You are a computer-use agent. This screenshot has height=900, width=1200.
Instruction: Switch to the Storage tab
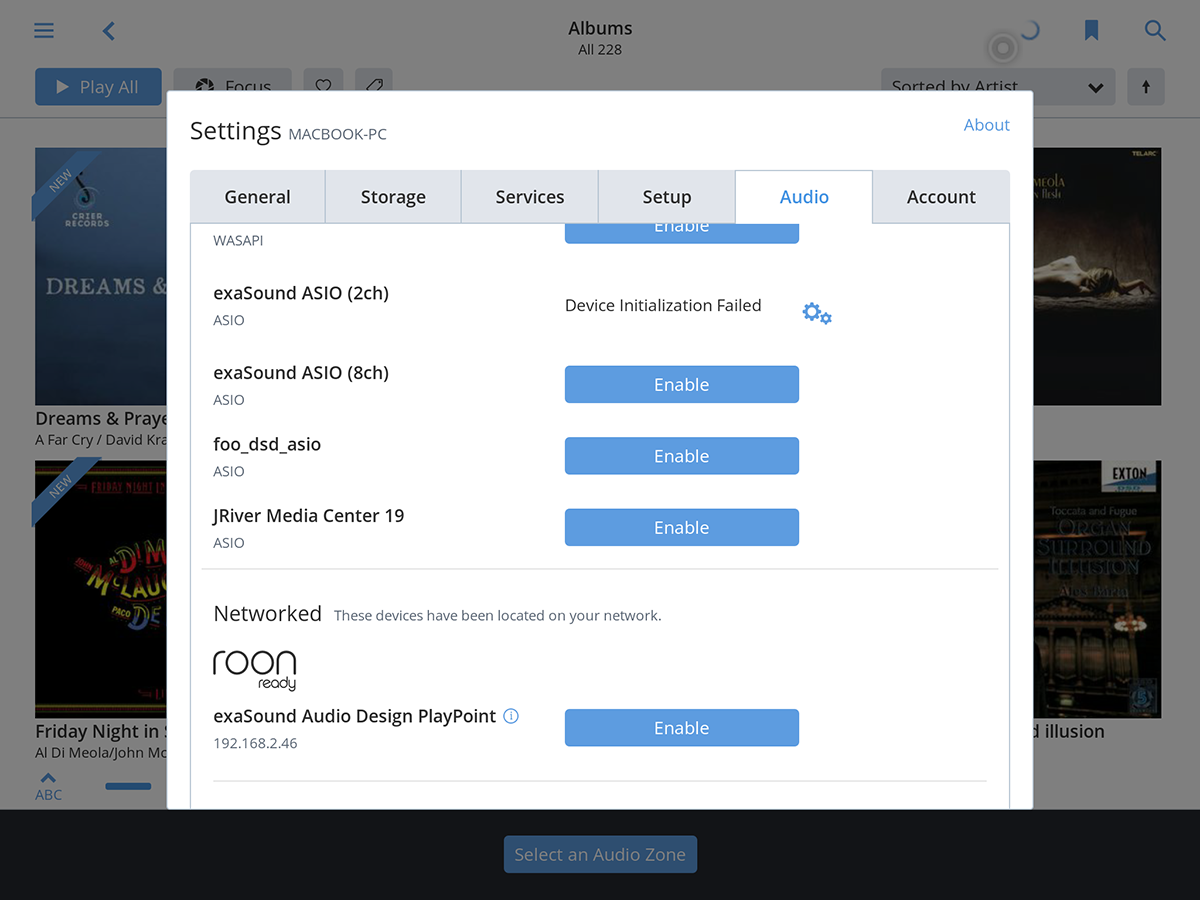tap(393, 197)
